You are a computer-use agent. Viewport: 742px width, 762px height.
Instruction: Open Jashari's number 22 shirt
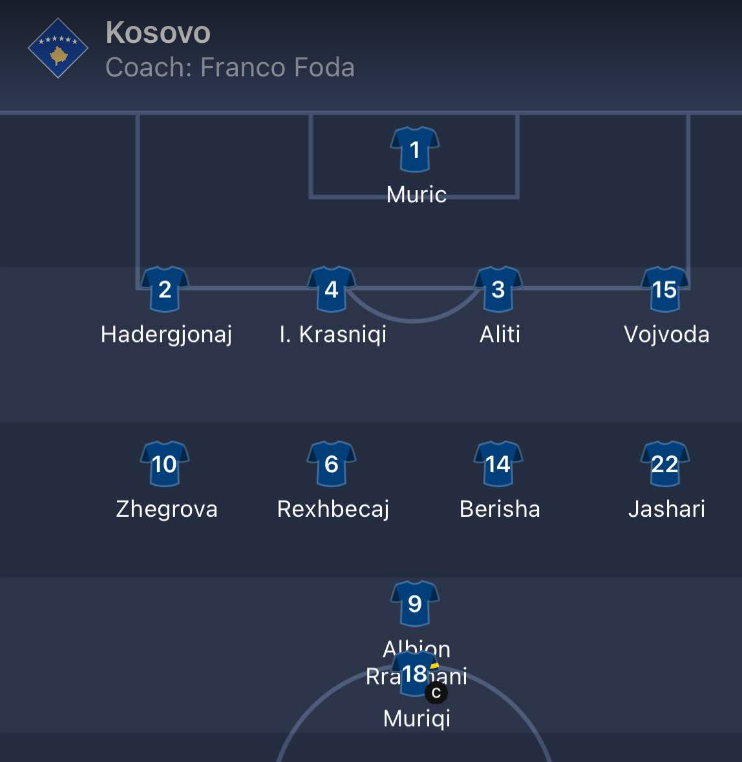point(665,464)
